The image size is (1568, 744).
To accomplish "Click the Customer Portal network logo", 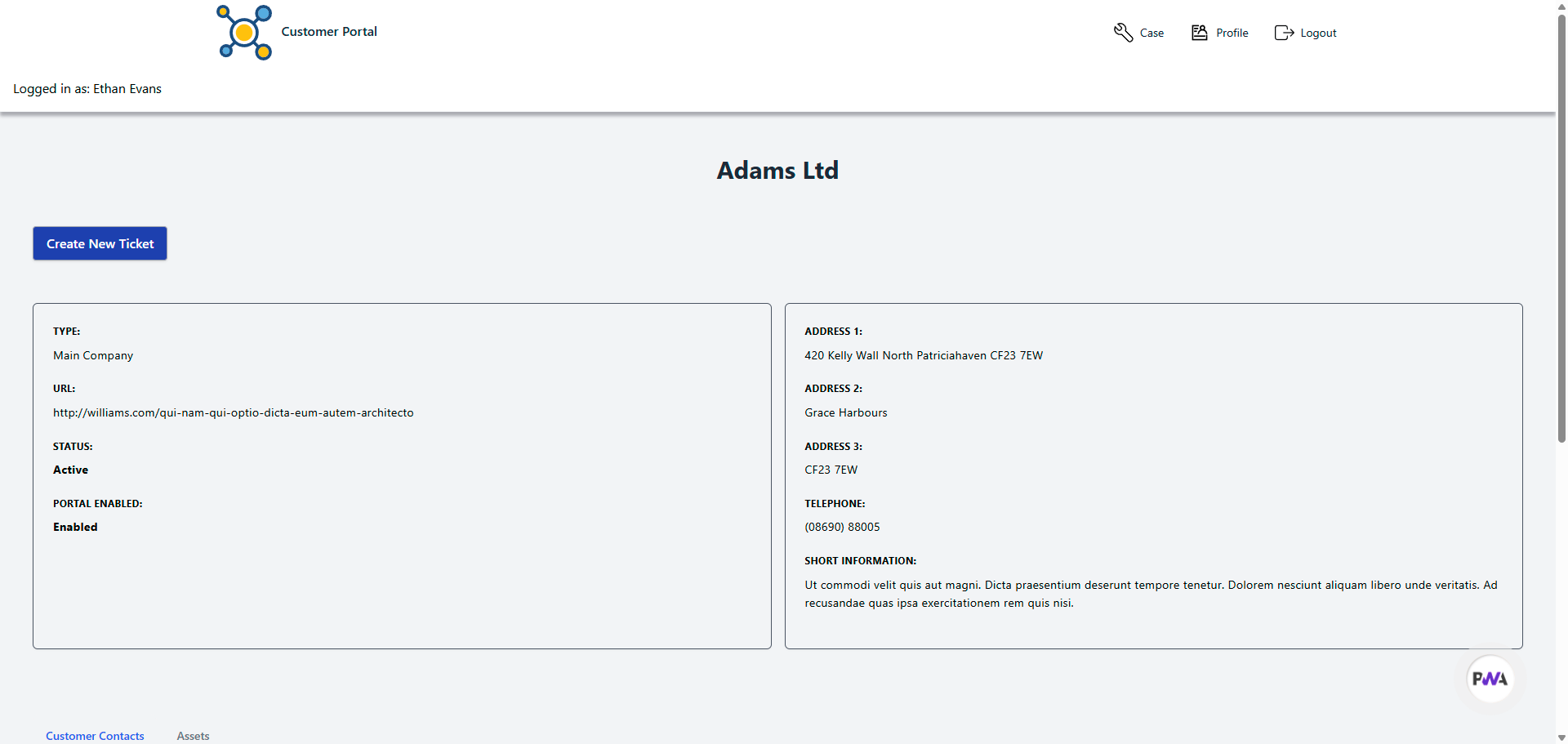I will point(244,33).
